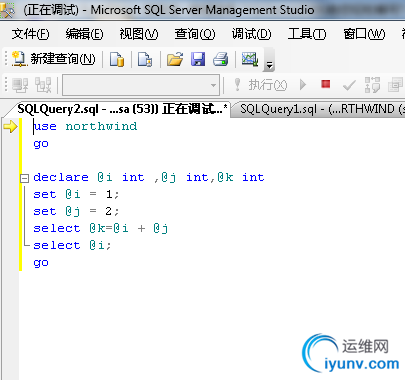The image size is (405, 380).
Task: Click the Execute (执行) button
Action: pyautogui.click(x=261, y=85)
